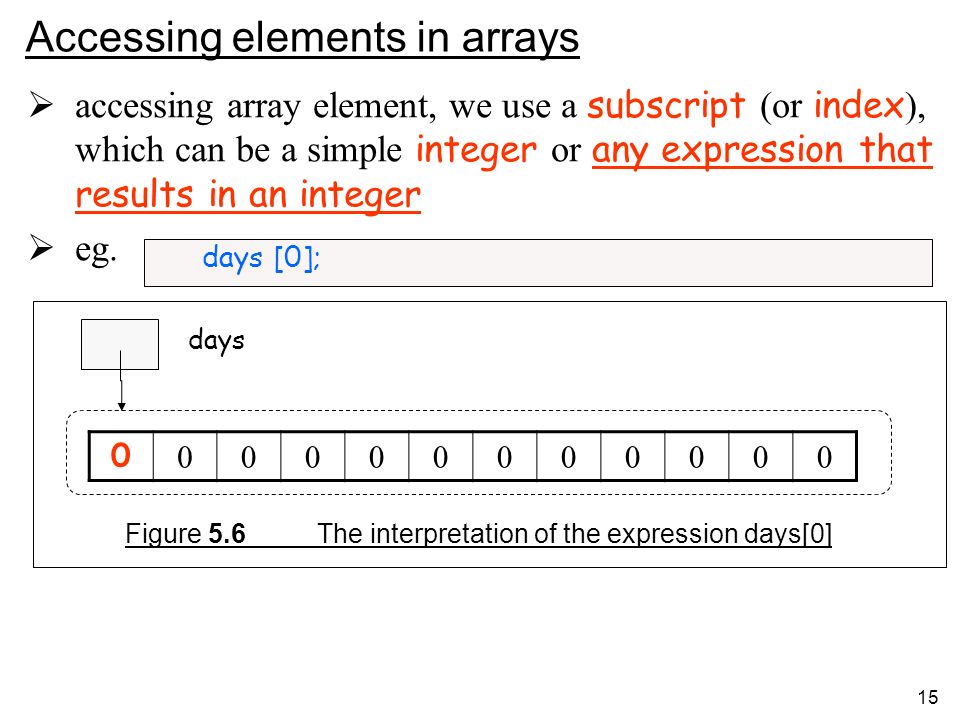
Task: Select the red highlighted first array cell
Action: (x=121, y=456)
